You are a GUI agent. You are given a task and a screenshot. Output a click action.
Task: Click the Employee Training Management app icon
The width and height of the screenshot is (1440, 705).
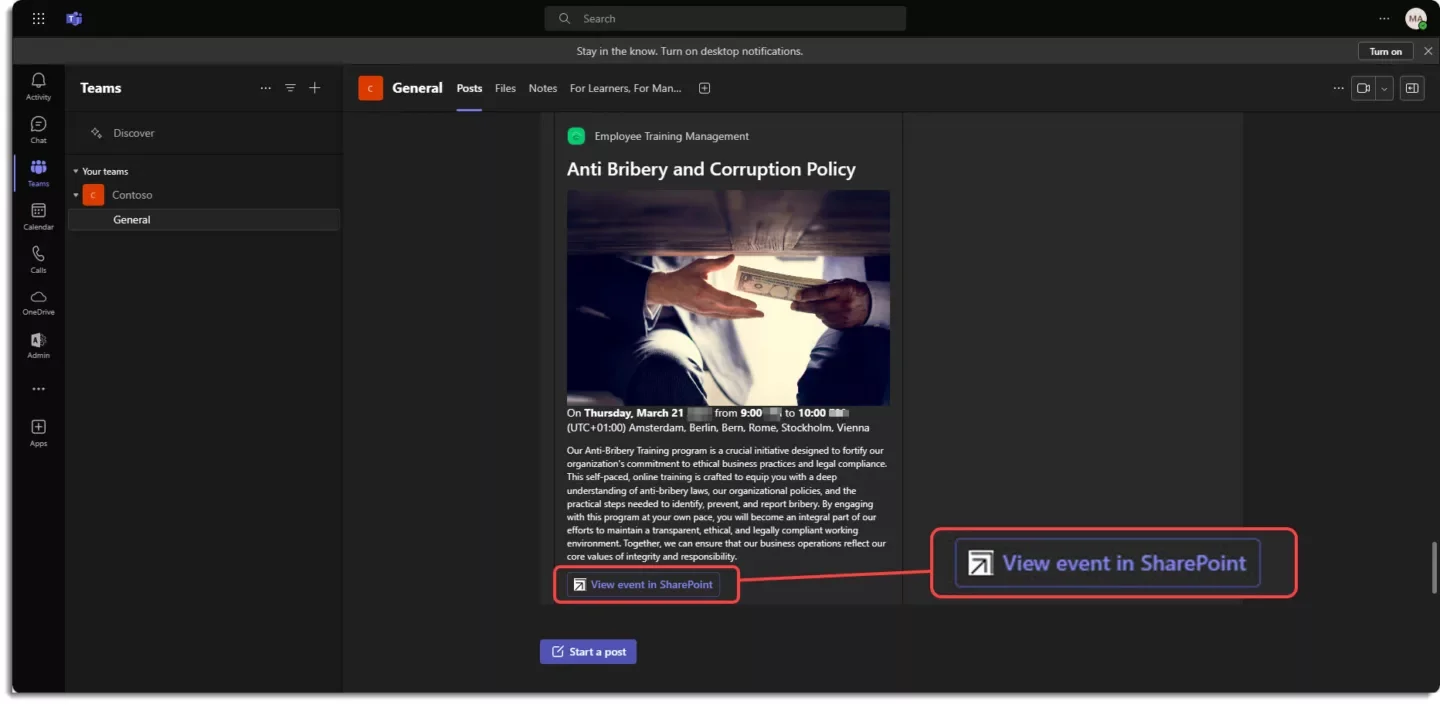coord(576,136)
